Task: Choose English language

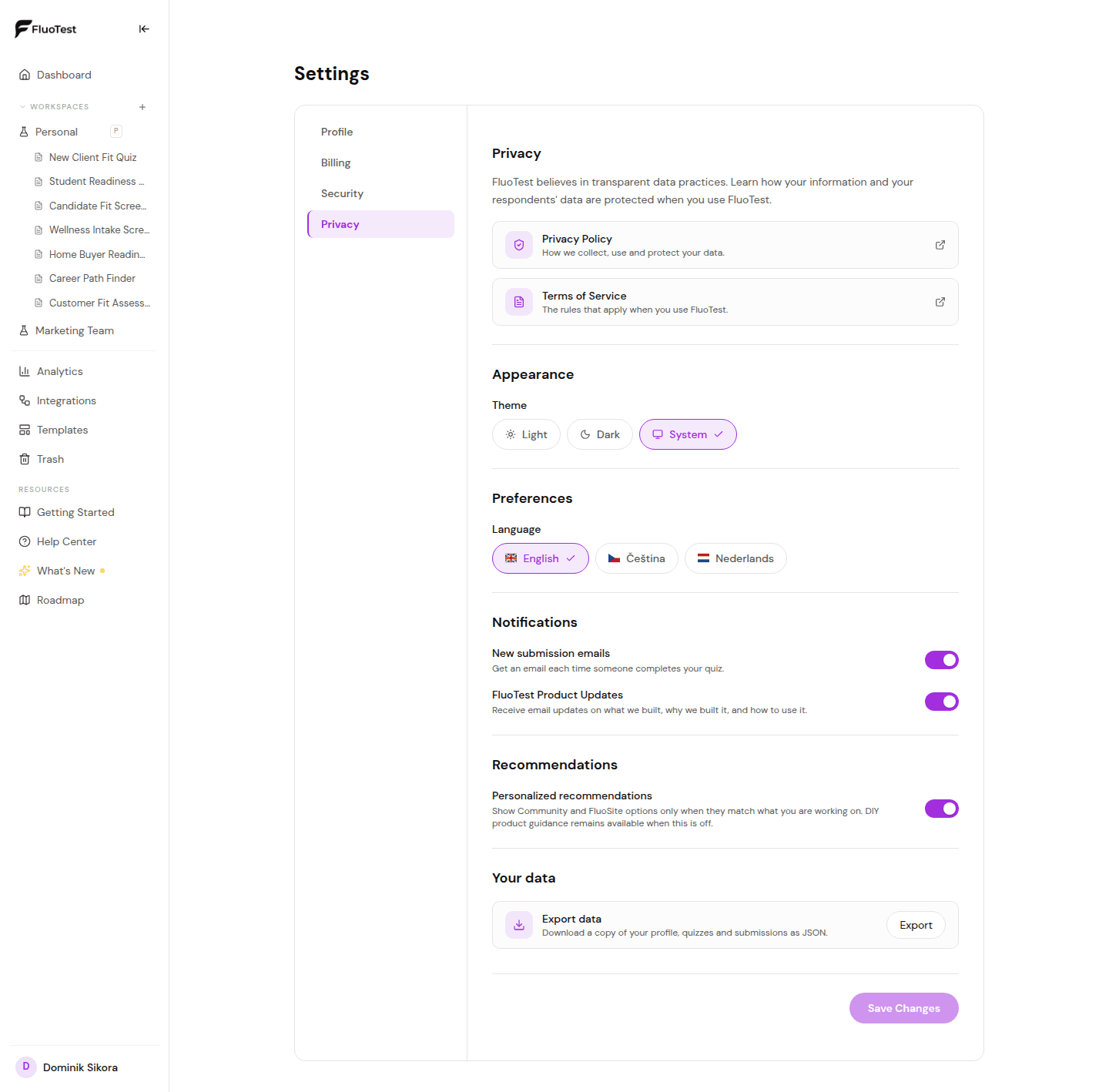Action: [x=541, y=558]
